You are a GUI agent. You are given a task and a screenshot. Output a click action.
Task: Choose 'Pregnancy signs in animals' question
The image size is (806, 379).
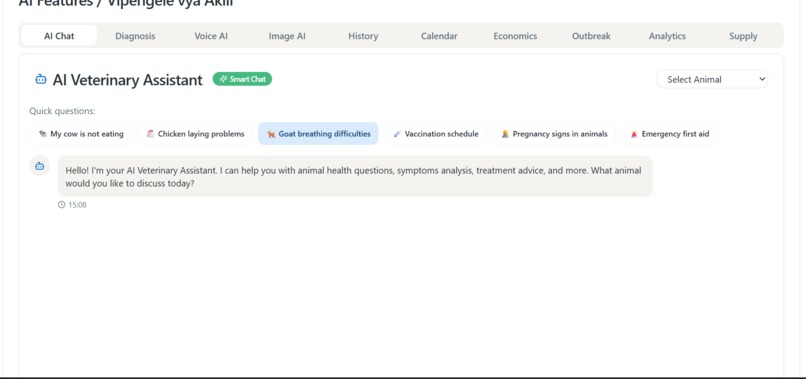(554, 134)
